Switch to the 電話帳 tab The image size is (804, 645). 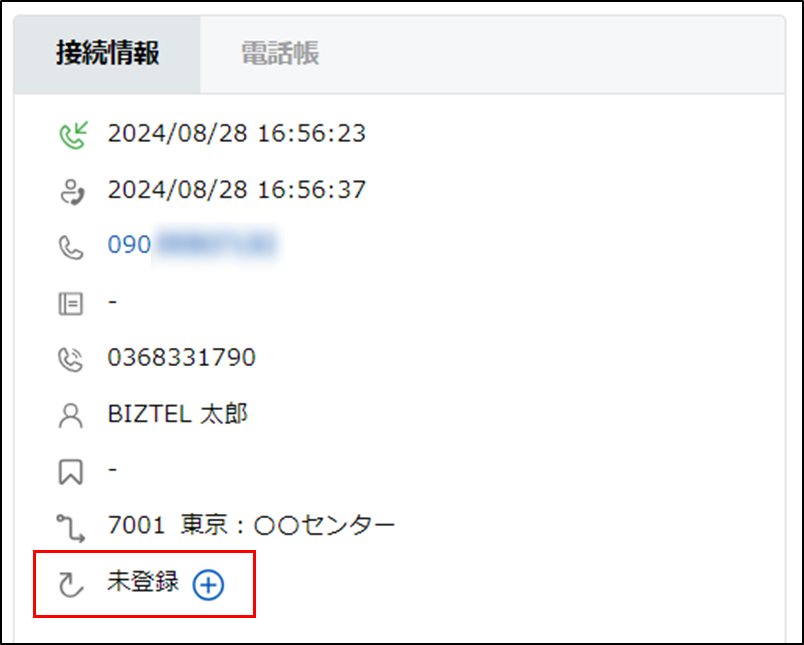click(x=279, y=54)
